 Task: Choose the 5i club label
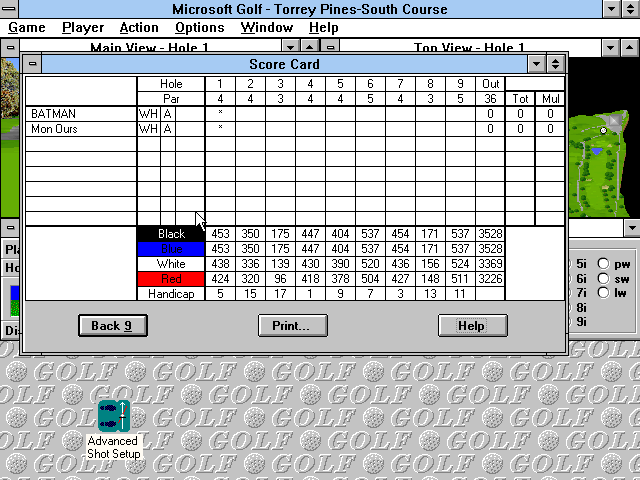tap(581, 264)
